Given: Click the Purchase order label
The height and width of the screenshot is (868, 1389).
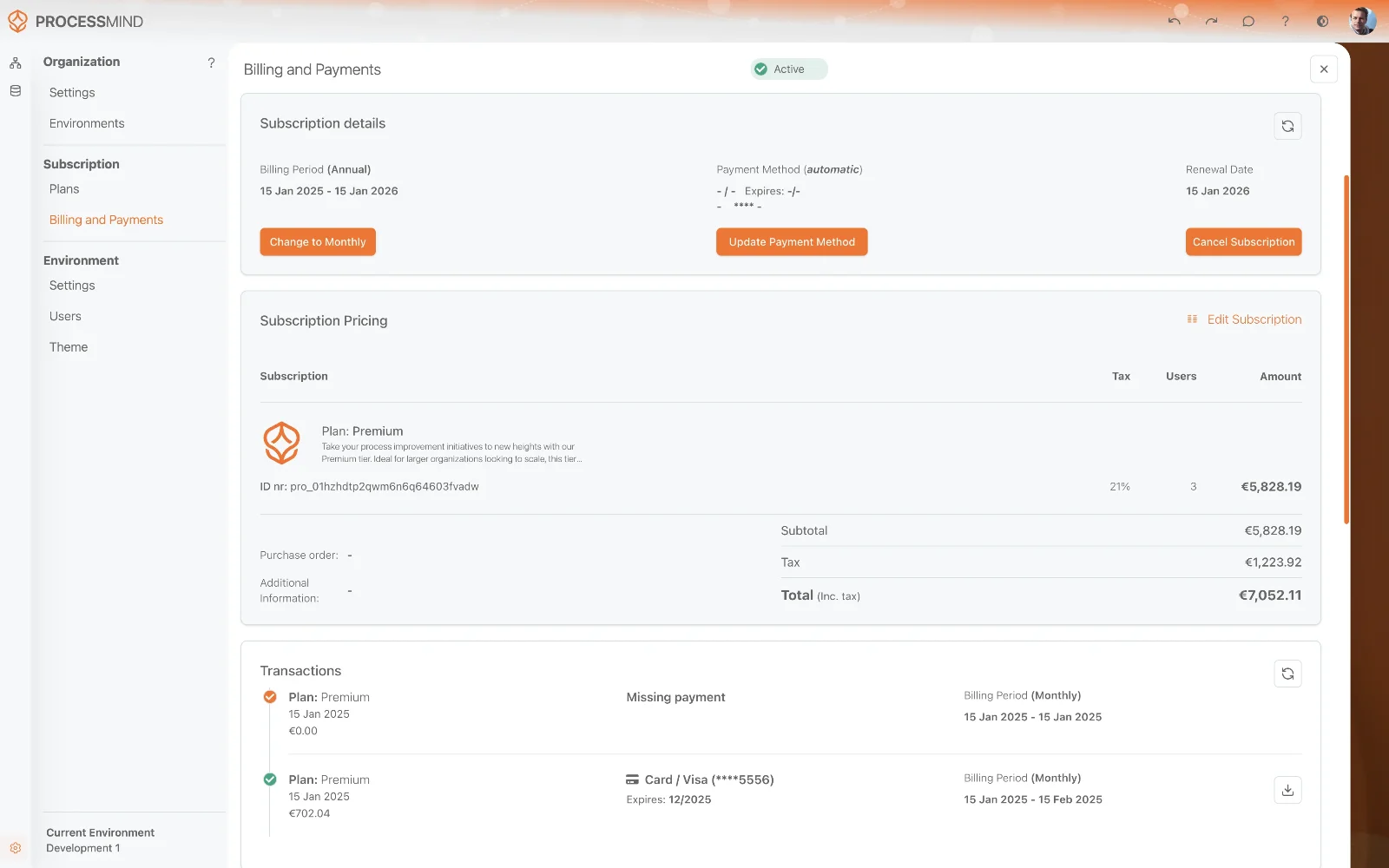Looking at the screenshot, I should tap(299, 556).
